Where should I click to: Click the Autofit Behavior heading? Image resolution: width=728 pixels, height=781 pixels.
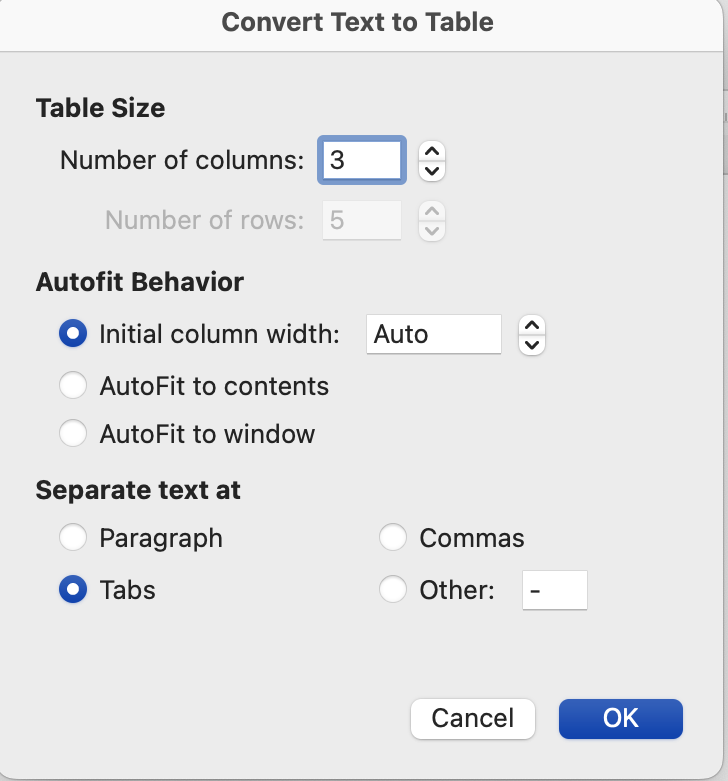pyautogui.click(x=140, y=282)
